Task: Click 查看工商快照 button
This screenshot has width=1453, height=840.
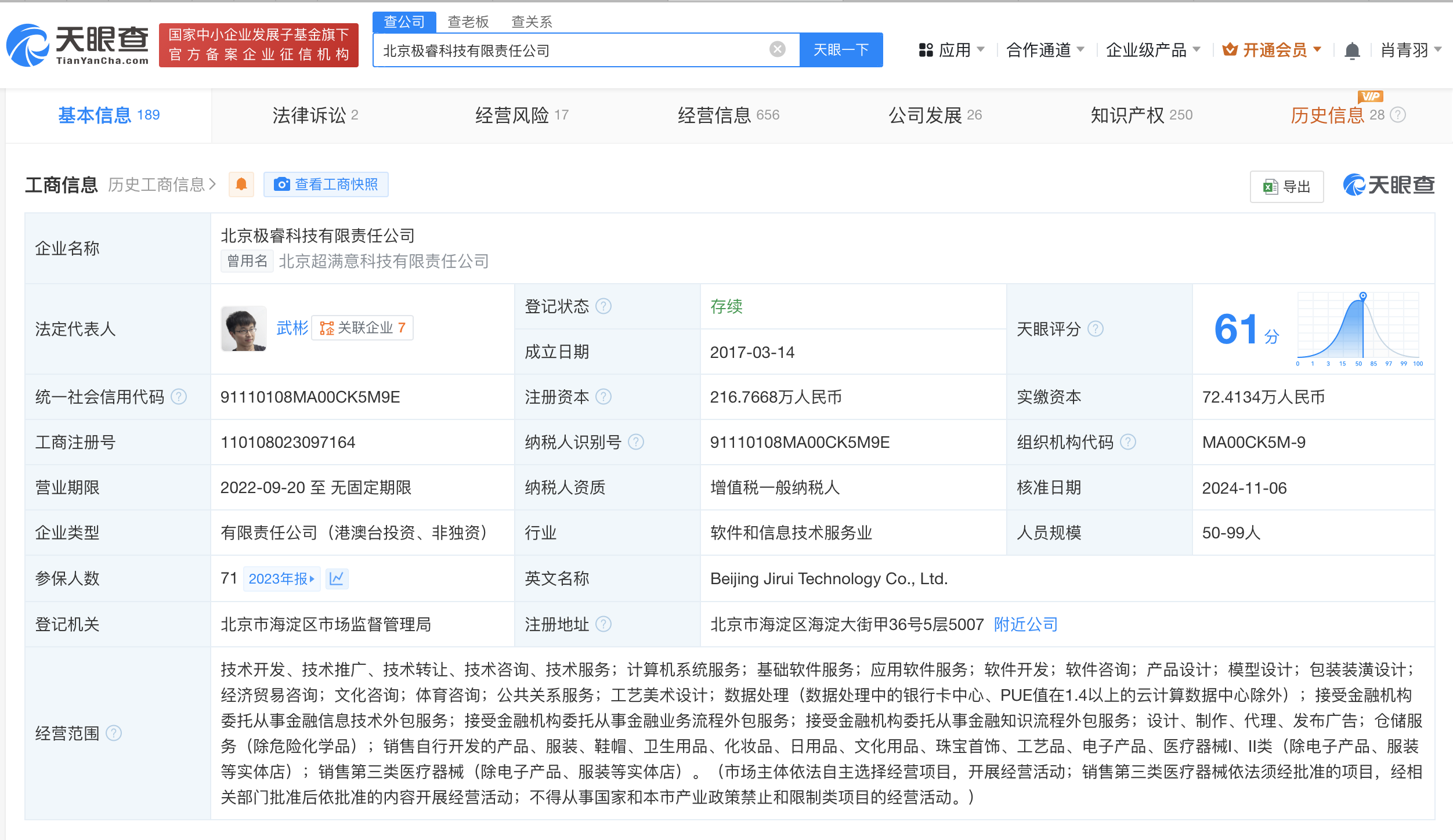Action: pos(326,184)
